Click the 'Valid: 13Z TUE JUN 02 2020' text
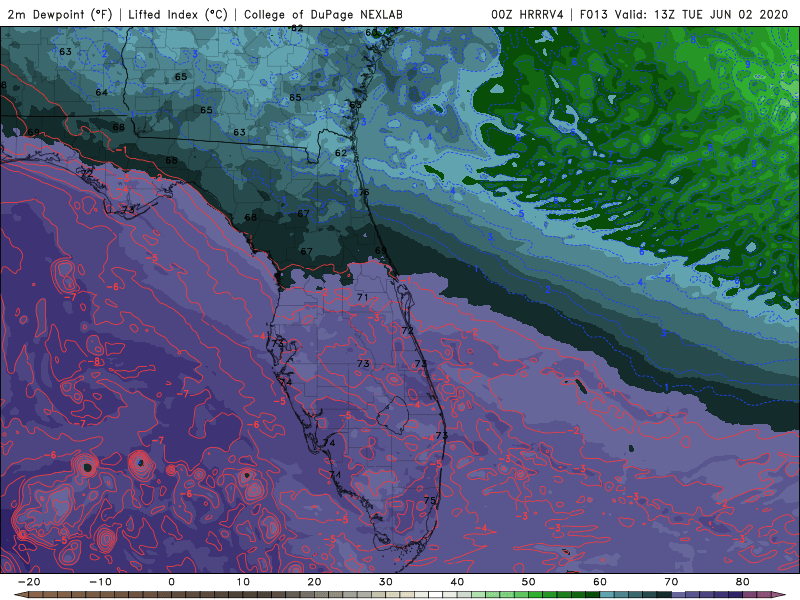Screen dimensions: 800x600 (x=702, y=14)
